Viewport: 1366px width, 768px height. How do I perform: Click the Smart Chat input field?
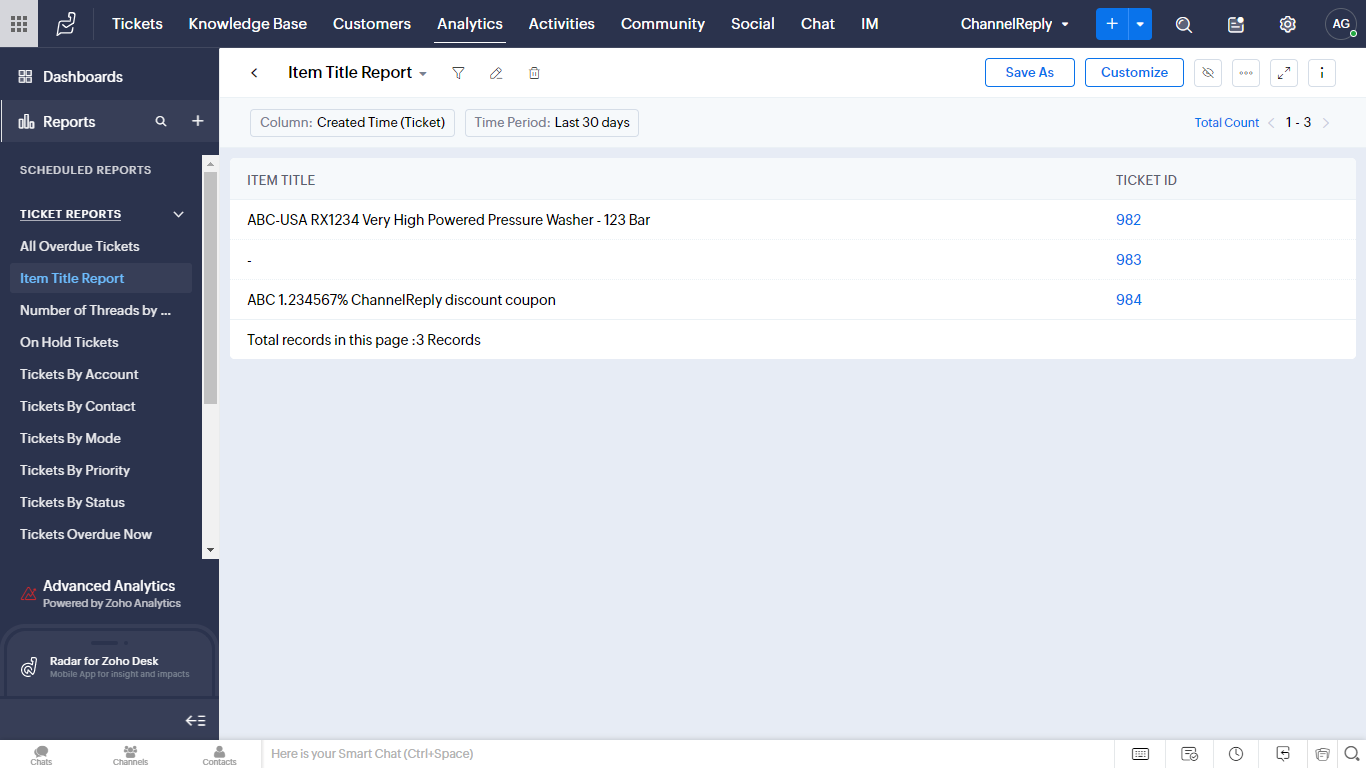point(688,754)
